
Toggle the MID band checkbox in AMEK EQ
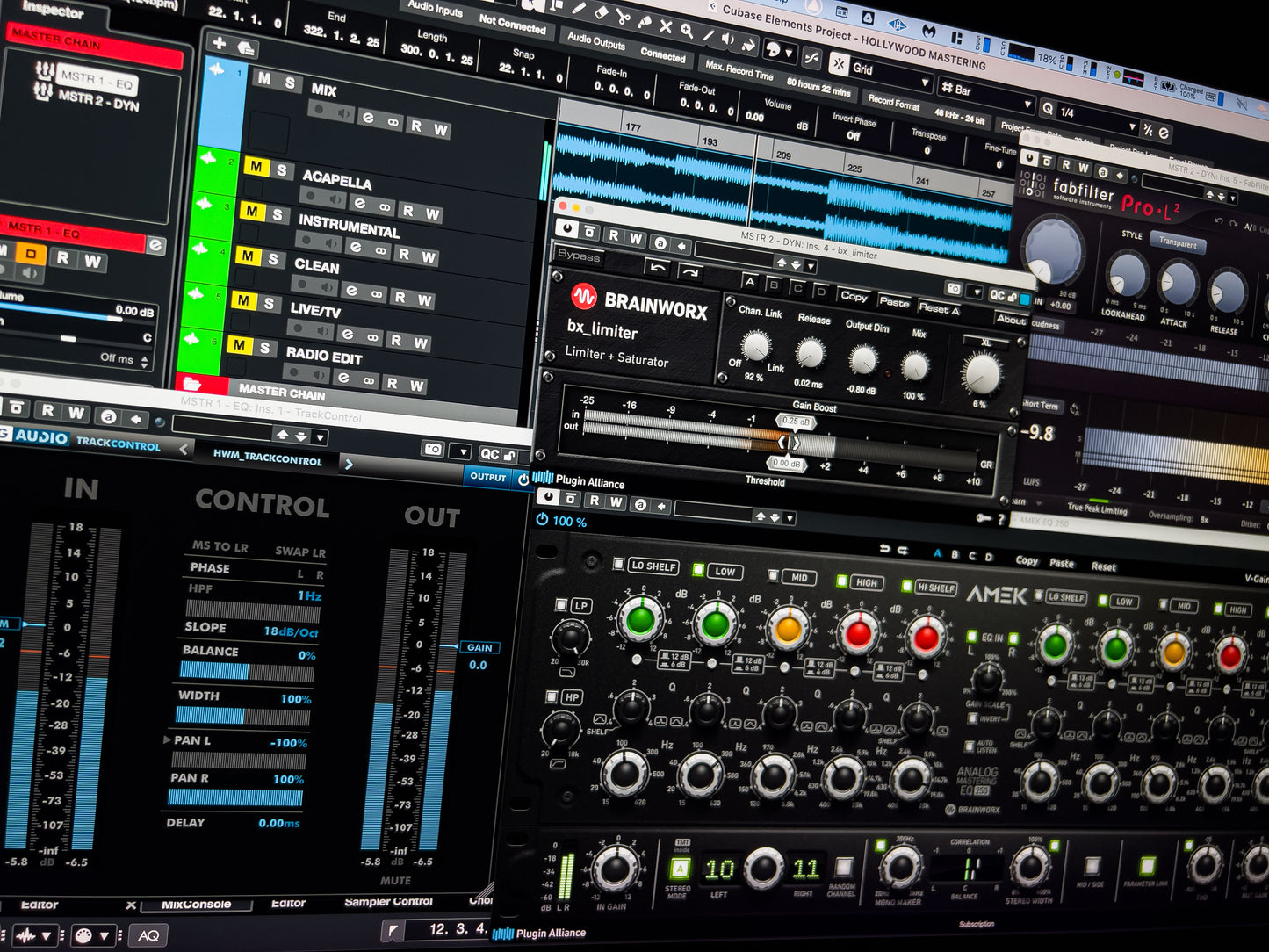click(773, 575)
